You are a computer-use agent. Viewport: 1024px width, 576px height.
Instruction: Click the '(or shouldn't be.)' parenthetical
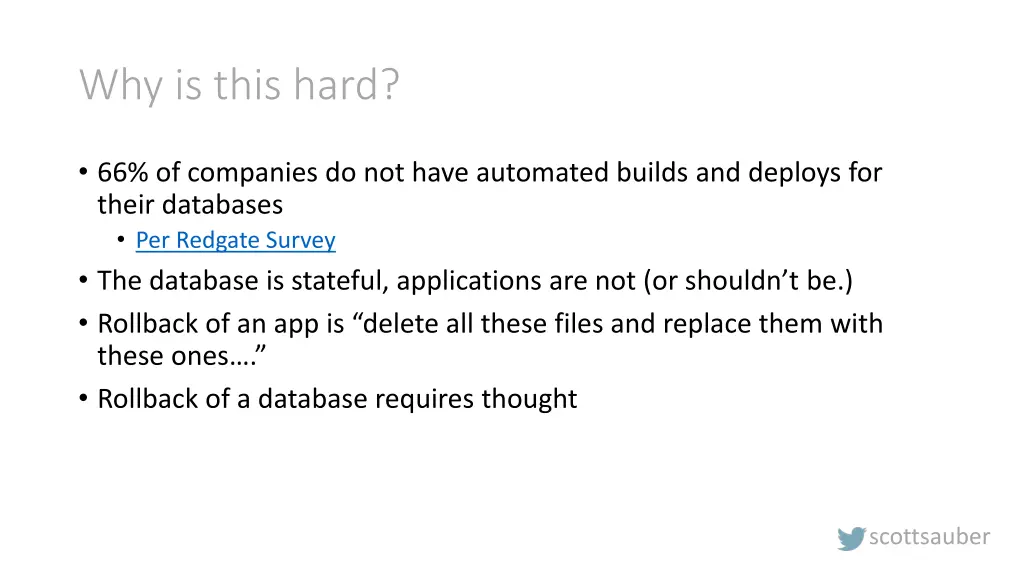click(748, 281)
